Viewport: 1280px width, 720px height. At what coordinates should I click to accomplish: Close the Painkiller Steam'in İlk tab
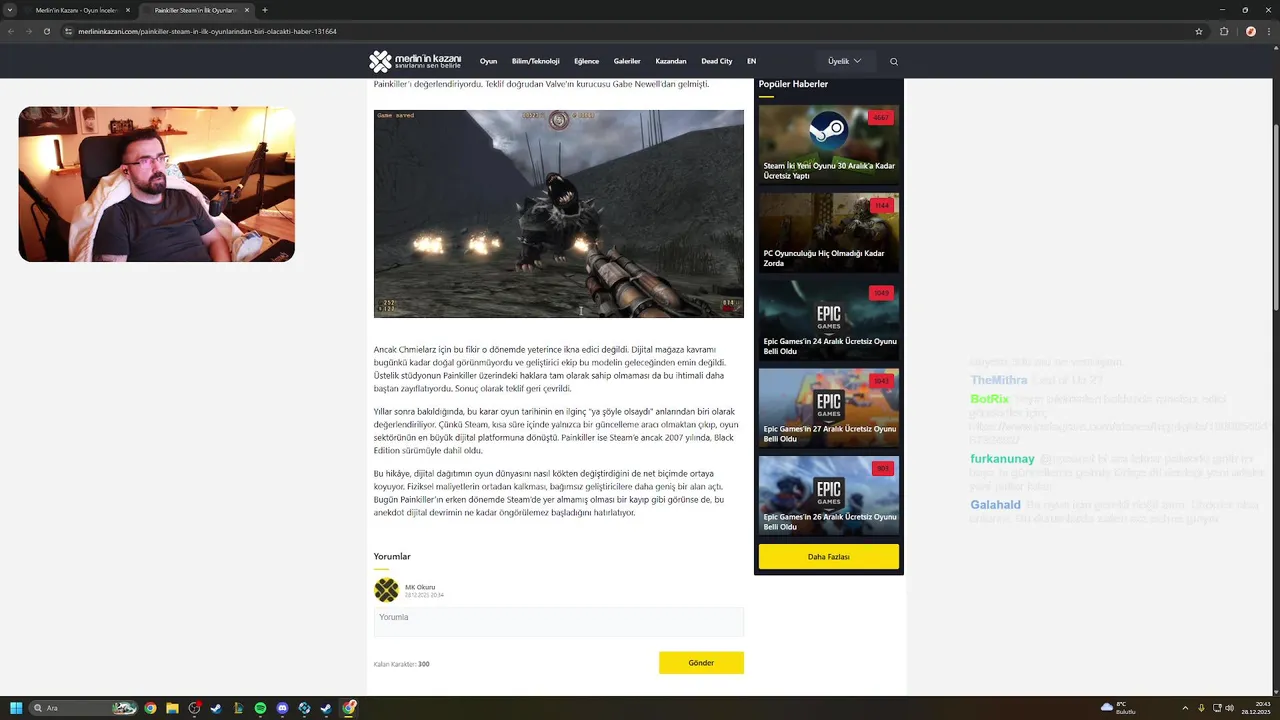246,10
